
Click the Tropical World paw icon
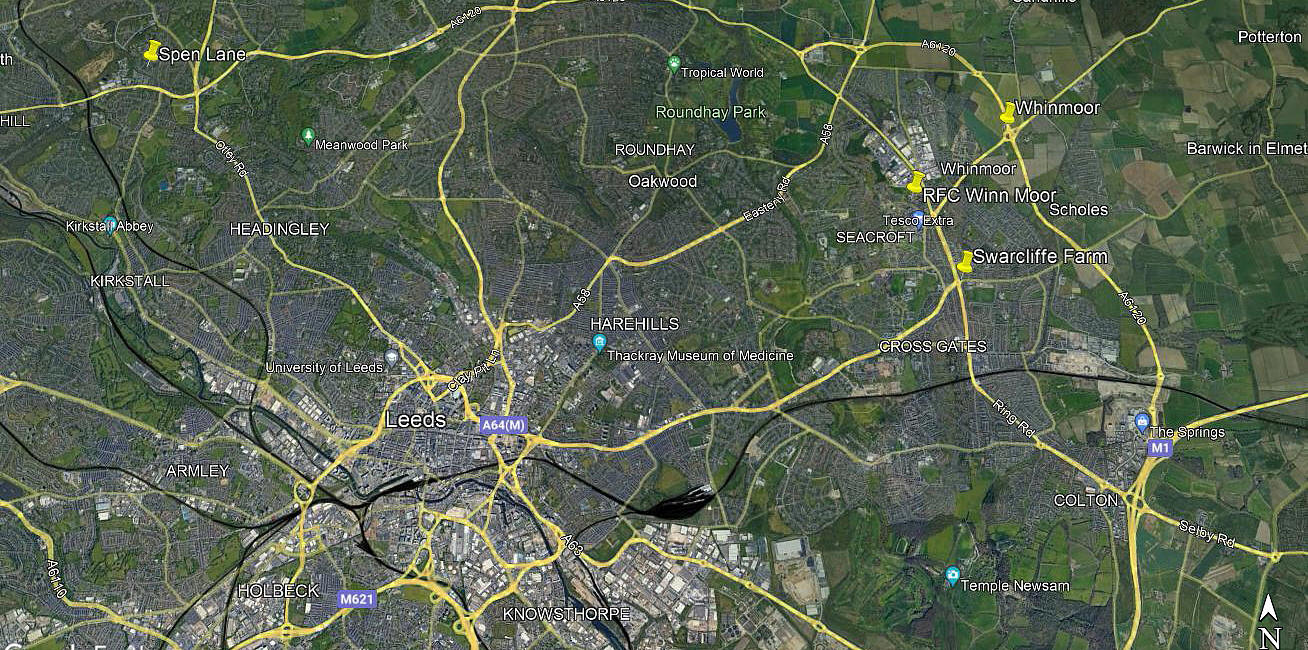tap(674, 65)
